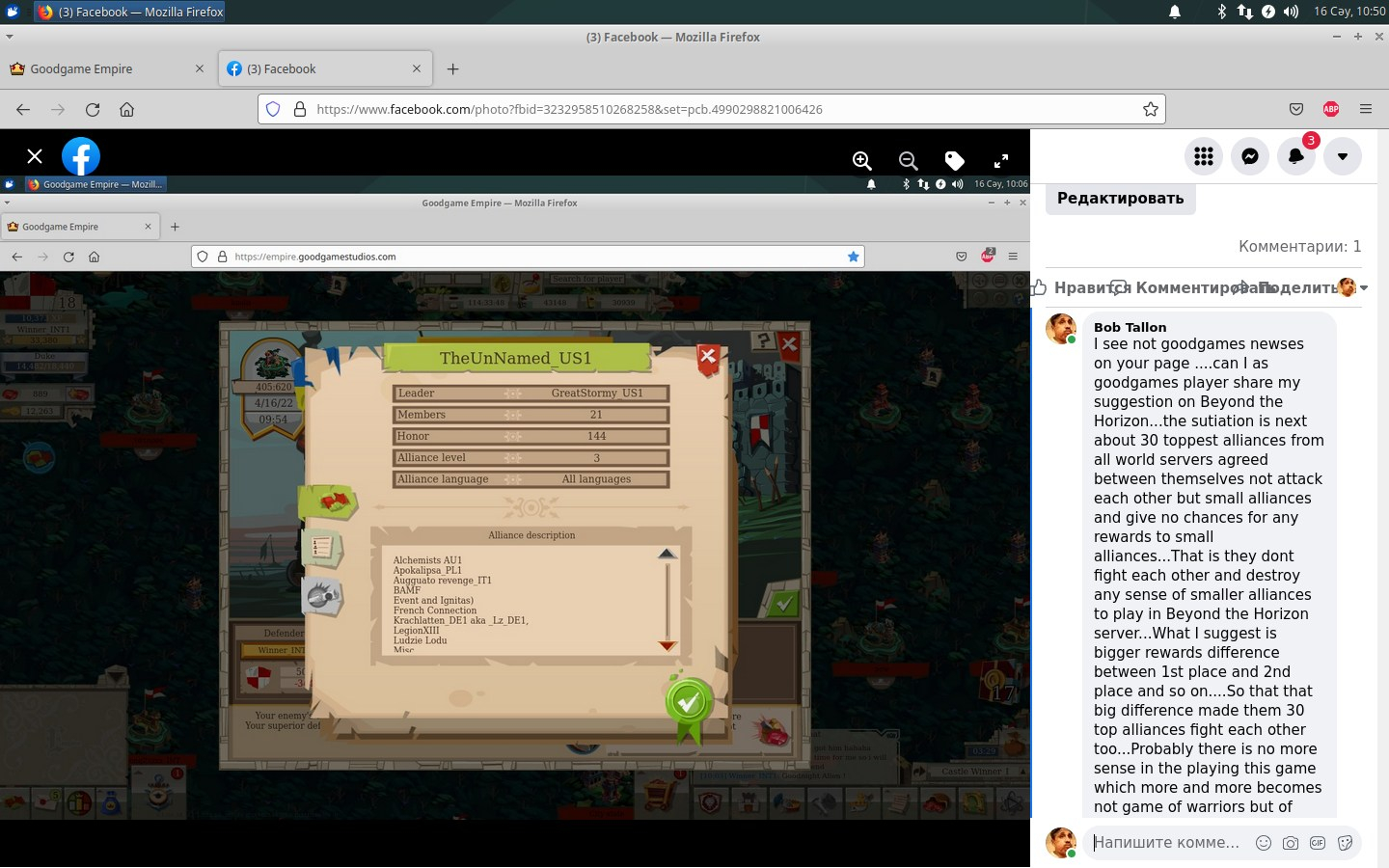Select the (3) Facebook tab
1389x868 pixels.
(x=324, y=68)
